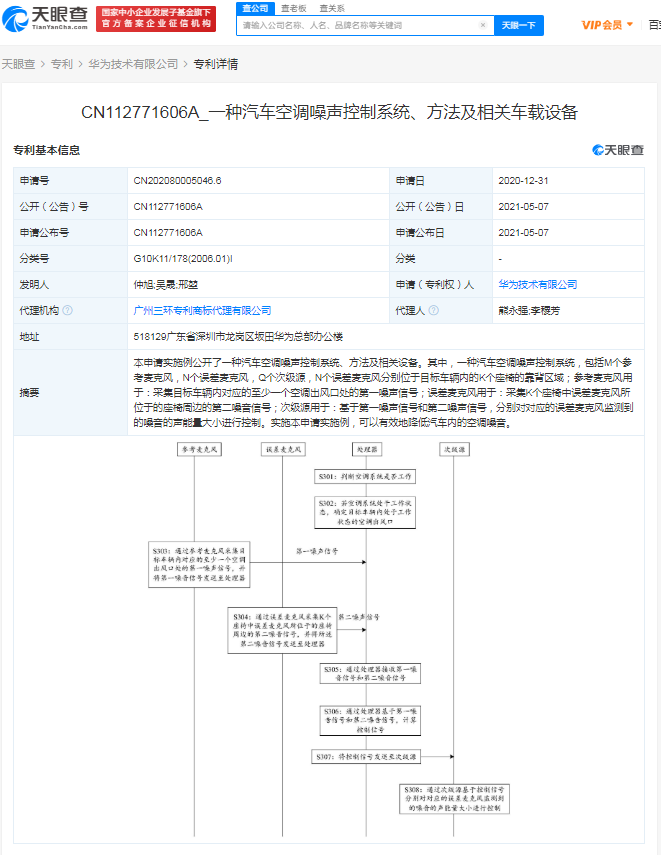
Task: Click the patent title CN112771606A heading
Action: tap(329, 112)
